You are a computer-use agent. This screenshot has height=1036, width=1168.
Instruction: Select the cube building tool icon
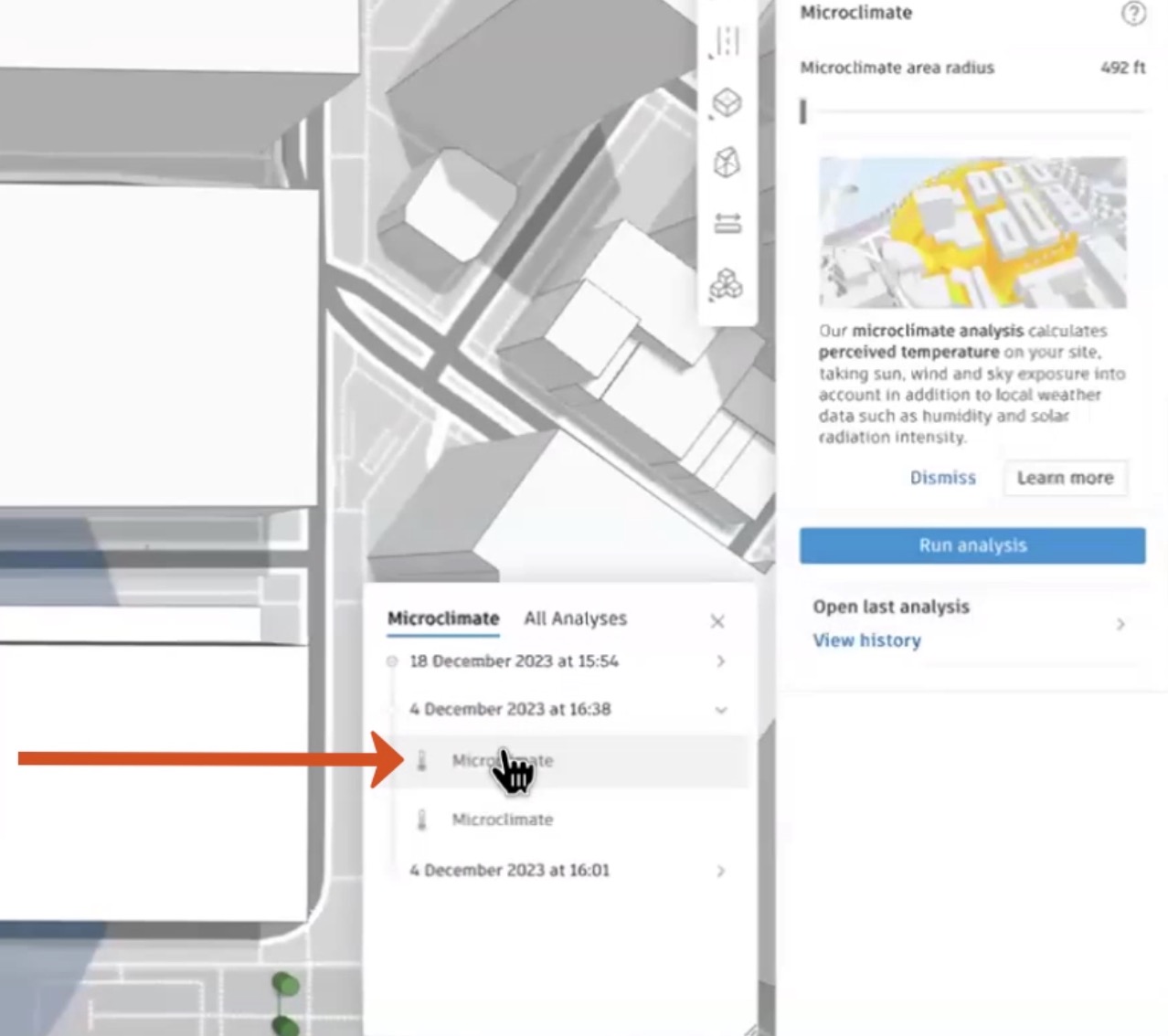click(727, 102)
